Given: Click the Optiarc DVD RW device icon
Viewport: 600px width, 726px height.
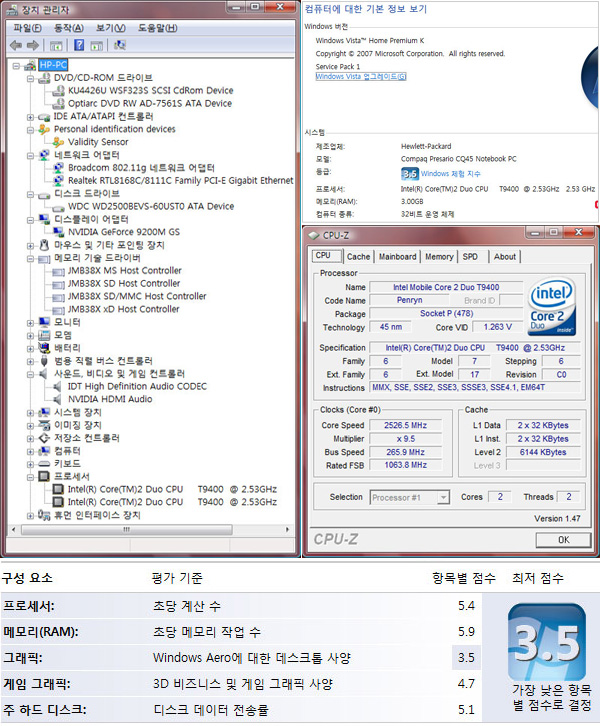Looking at the screenshot, I should [x=58, y=103].
